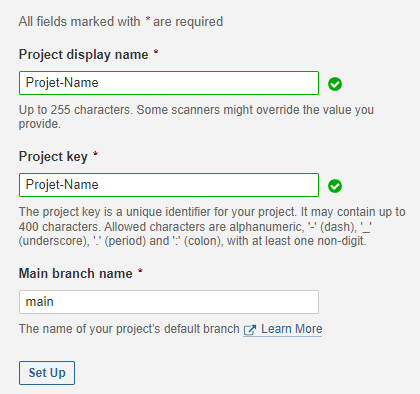Click the red asterisk after Main branch name
Image resolution: width=420 pixels, height=394 pixels.
click(x=140, y=271)
